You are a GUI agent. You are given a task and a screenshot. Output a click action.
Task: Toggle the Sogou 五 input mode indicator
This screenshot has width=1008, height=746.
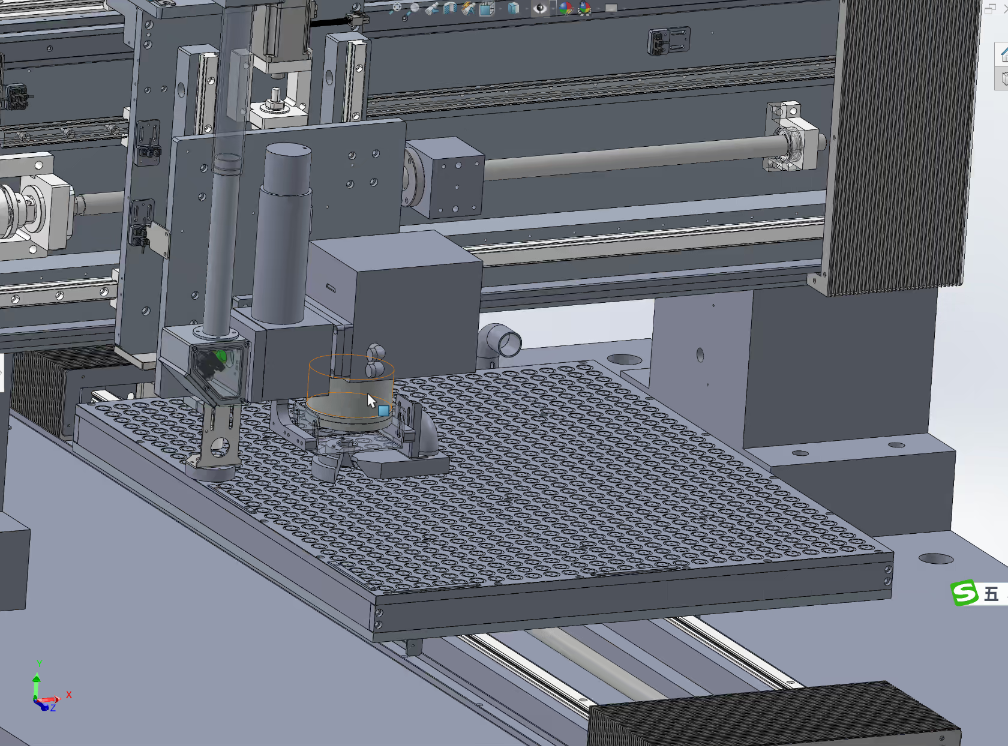pyautogui.click(x=992, y=594)
